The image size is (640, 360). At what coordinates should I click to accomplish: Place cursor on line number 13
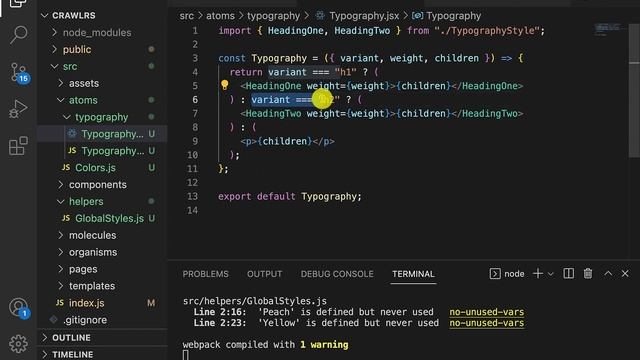[x=193, y=196]
